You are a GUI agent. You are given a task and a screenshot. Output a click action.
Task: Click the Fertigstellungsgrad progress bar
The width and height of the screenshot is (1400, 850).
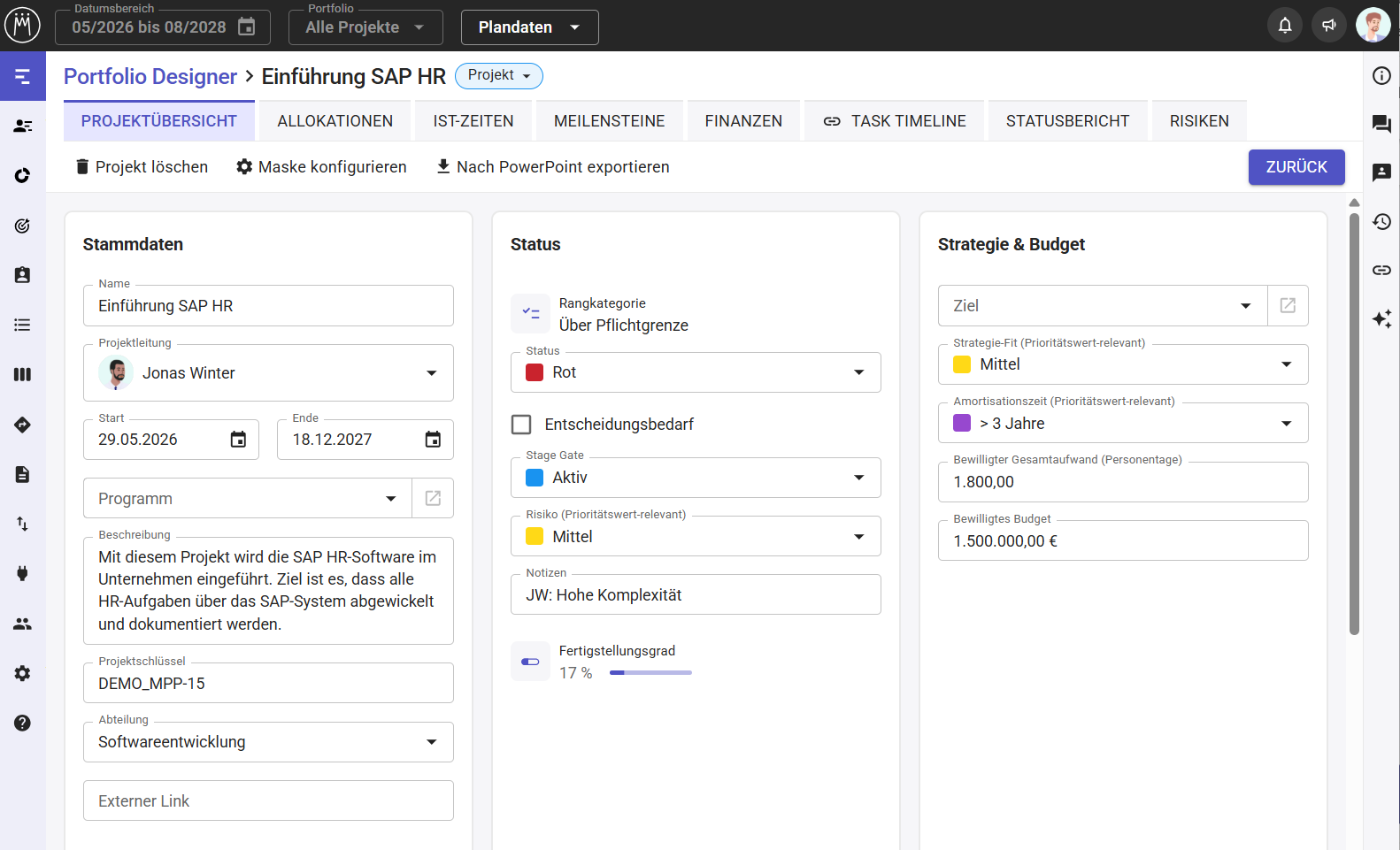tap(650, 673)
